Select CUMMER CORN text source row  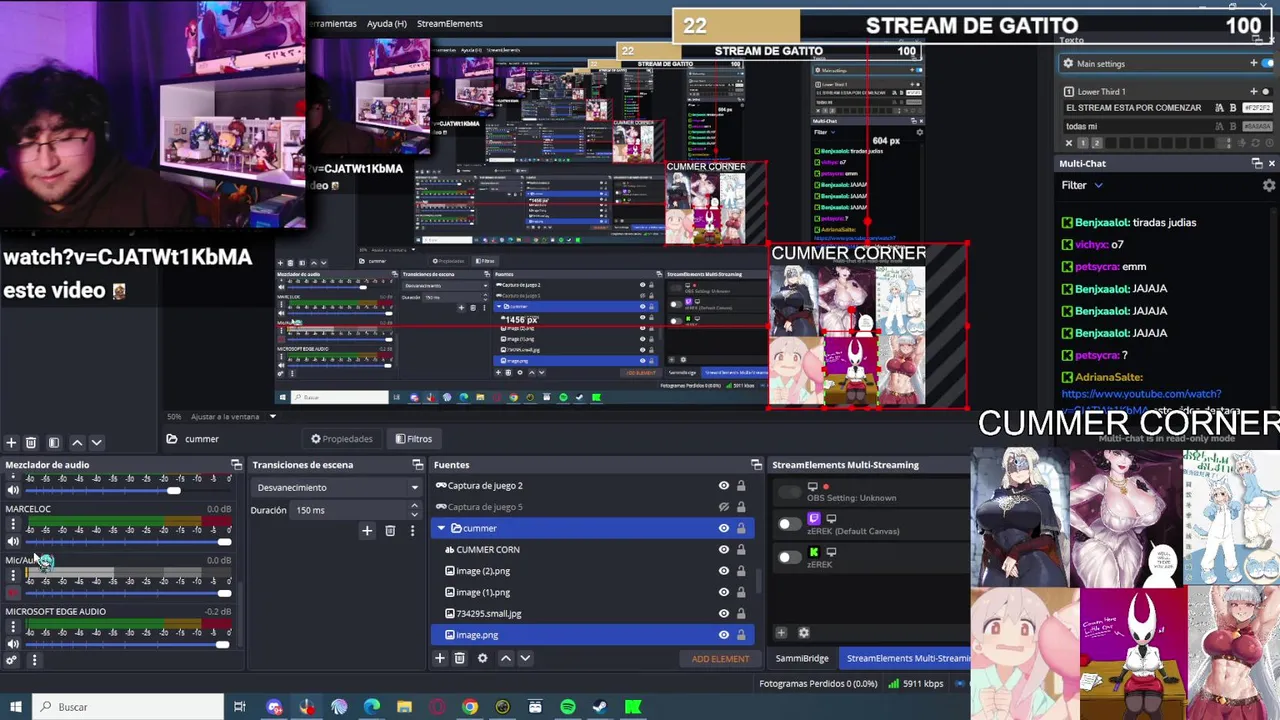[591, 549]
